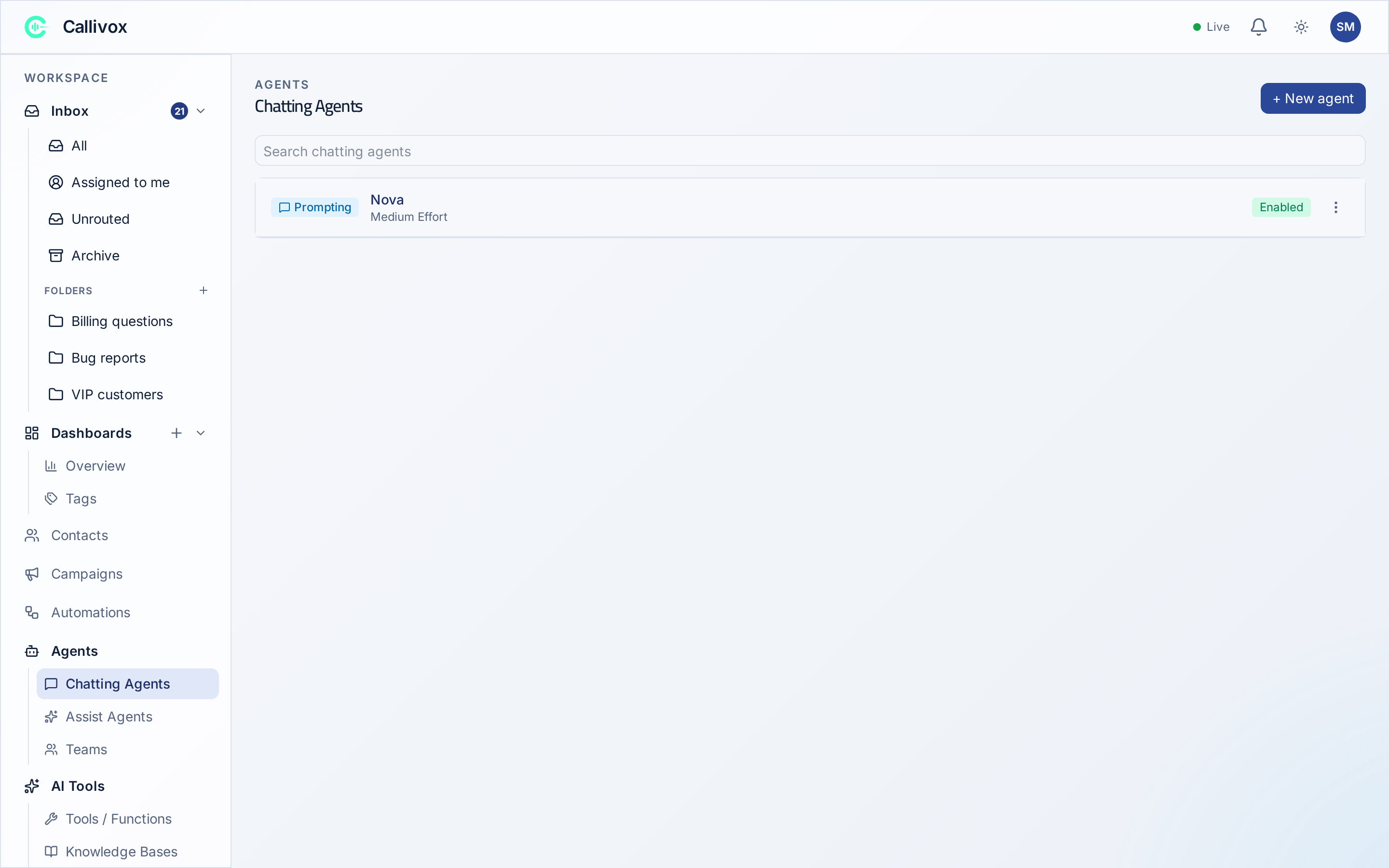This screenshot has height=868, width=1389.
Task: Add a new dashboard with plus icon
Action: pyautogui.click(x=176, y=433)
